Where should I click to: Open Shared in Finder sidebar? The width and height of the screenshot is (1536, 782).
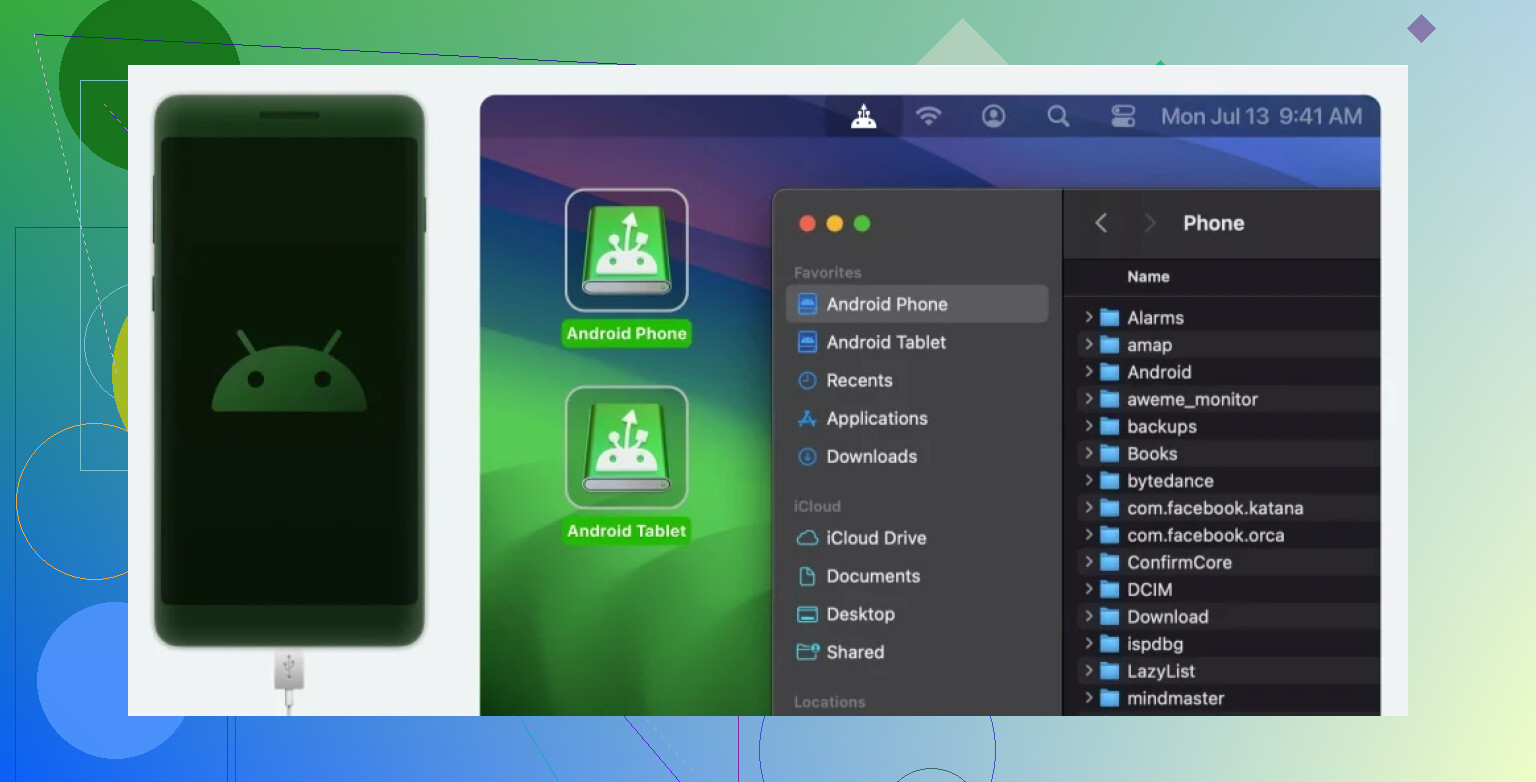pos(917,652)
